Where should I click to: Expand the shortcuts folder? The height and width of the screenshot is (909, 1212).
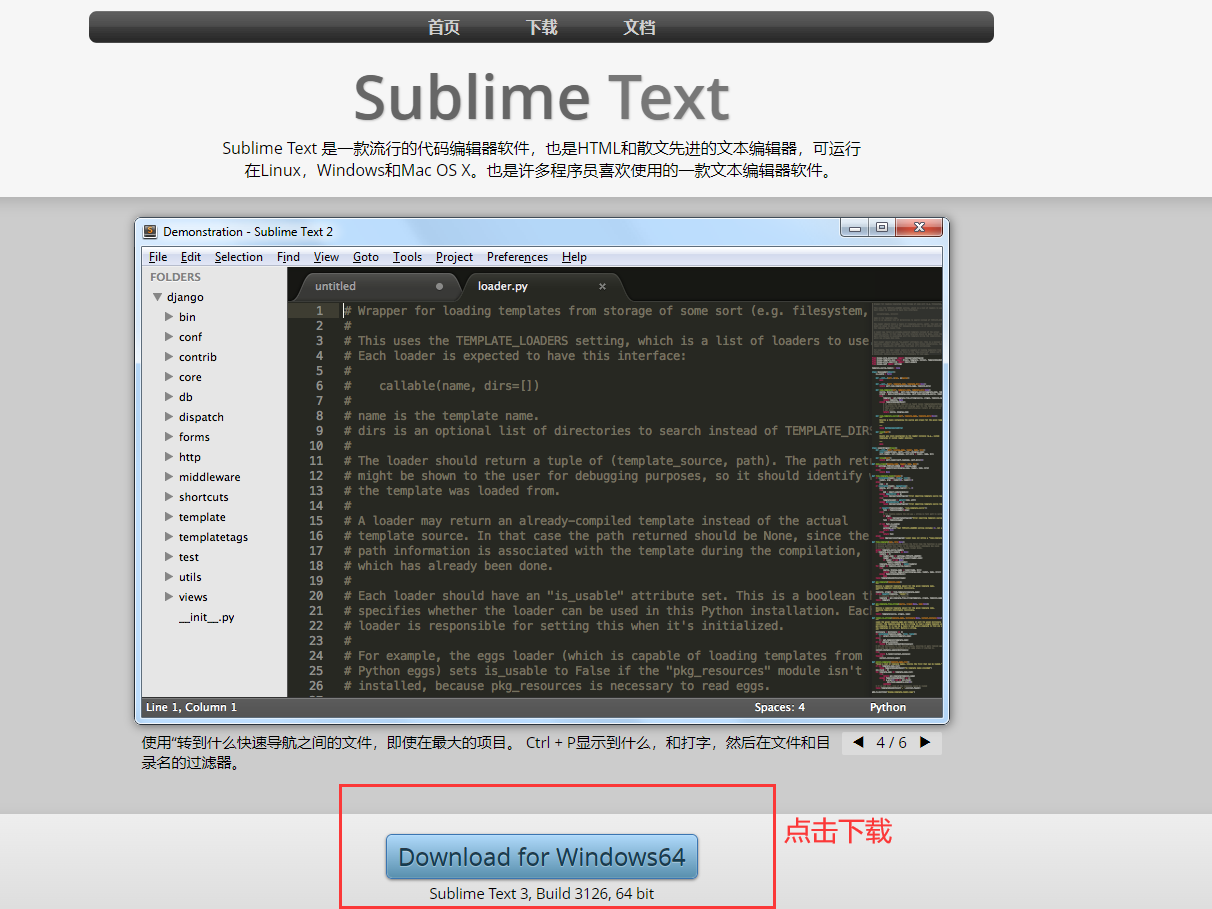tap(169, 497)
